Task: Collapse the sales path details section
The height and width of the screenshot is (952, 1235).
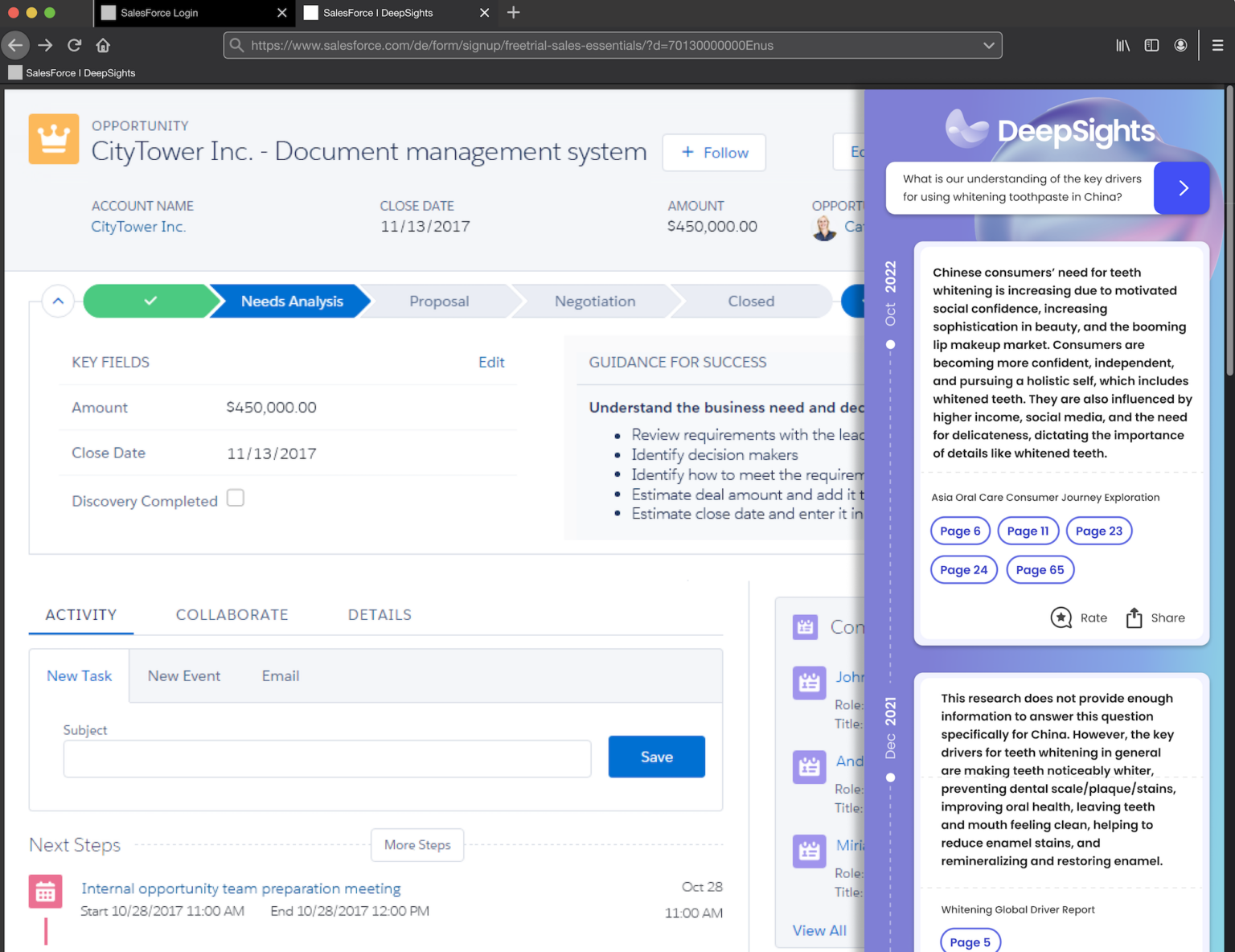Action: coord(57,301)
